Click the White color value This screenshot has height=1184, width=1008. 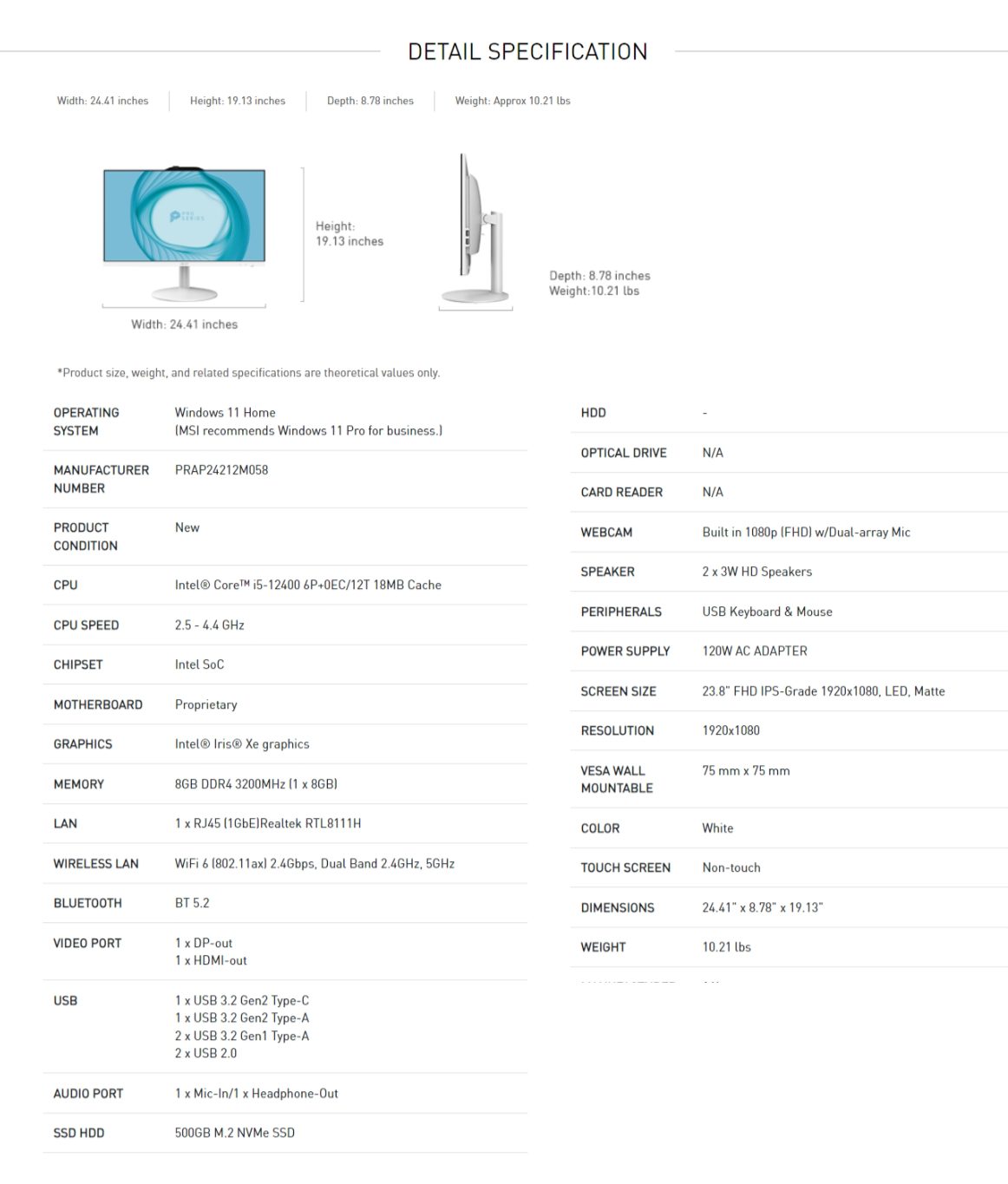[717, 828]
